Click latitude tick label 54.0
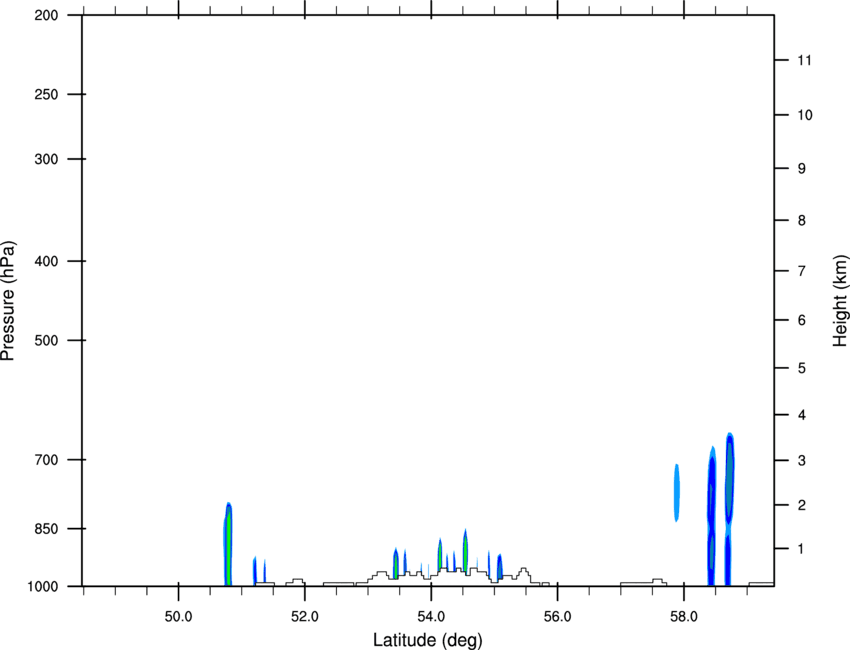Viewport: 850px width, 650px height. coord(431,617)
